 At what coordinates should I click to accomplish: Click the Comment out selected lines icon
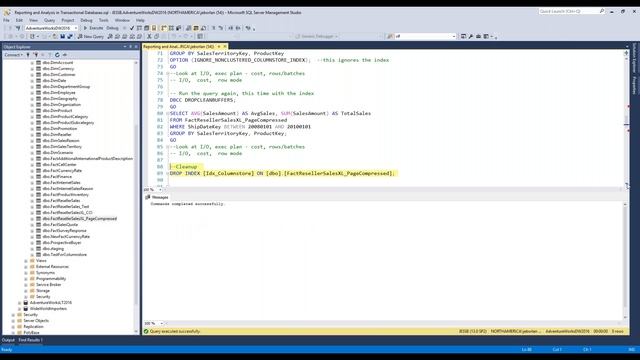point(213,28)
